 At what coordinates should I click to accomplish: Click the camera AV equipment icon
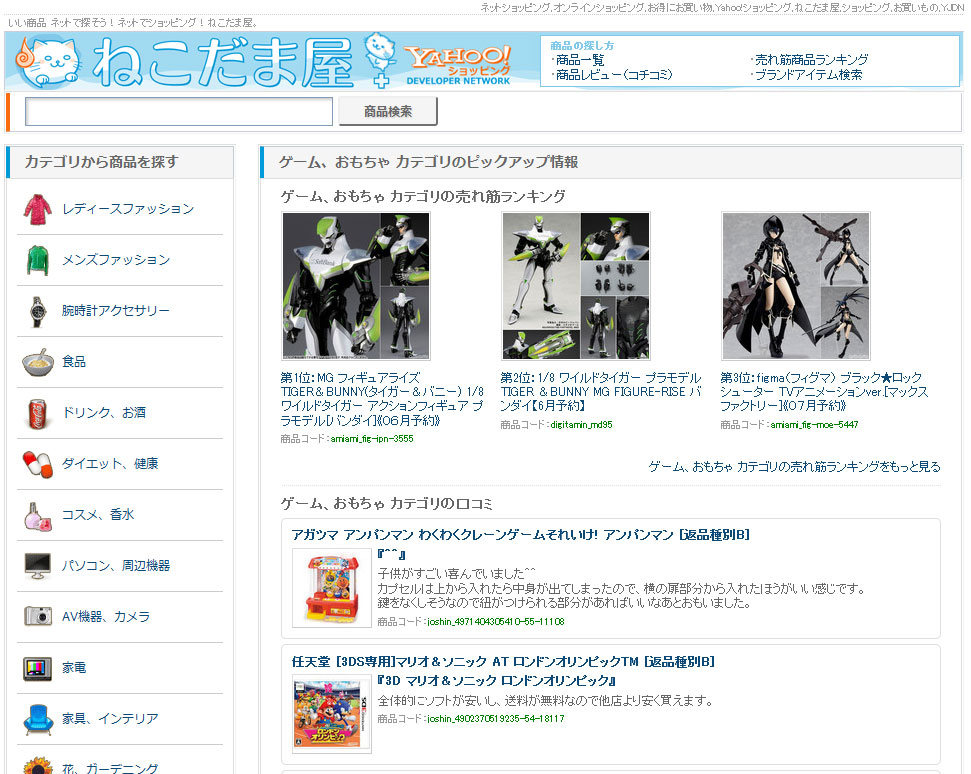pyautogui.click(x=38, y=617)
